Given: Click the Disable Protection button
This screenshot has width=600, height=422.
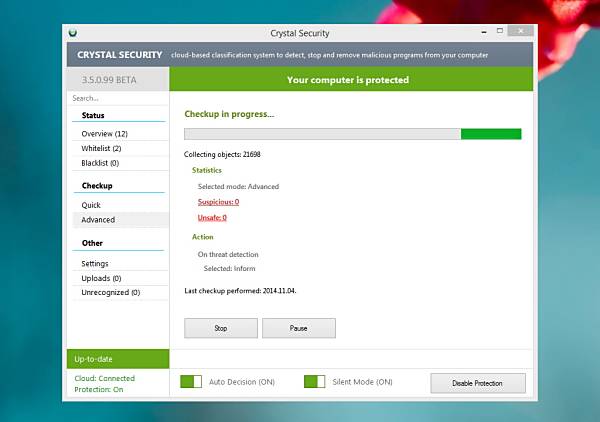Looking at the screenshot, I should click(x=478, y=383).
